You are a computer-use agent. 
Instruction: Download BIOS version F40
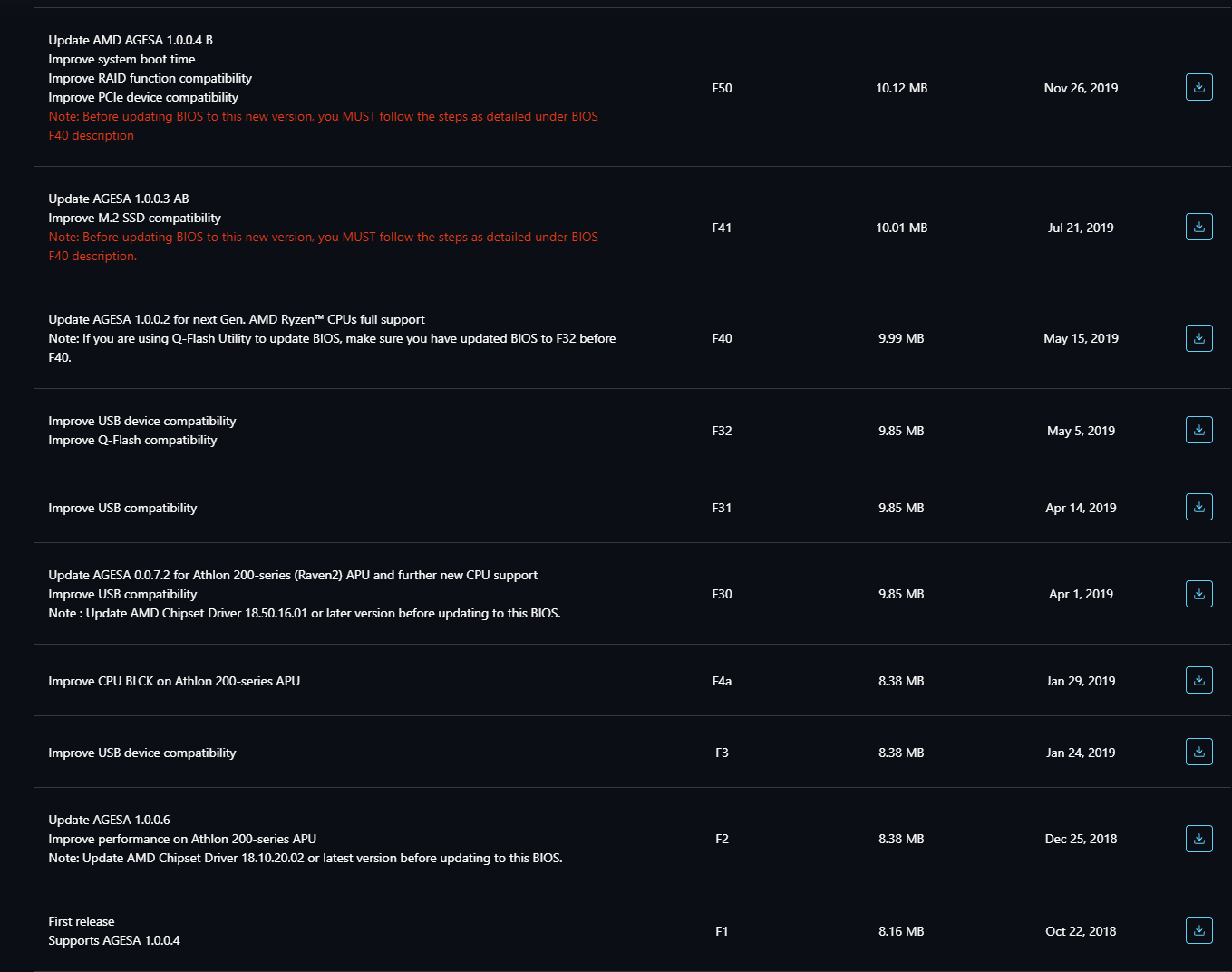click(x=1198, y=338)
